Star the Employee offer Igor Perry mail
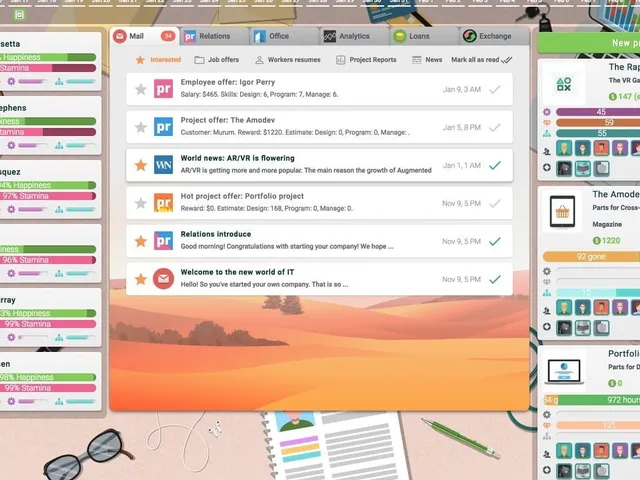Image resolution: width=640 pixels, height=480 pixels. click(x=141, y=89)
